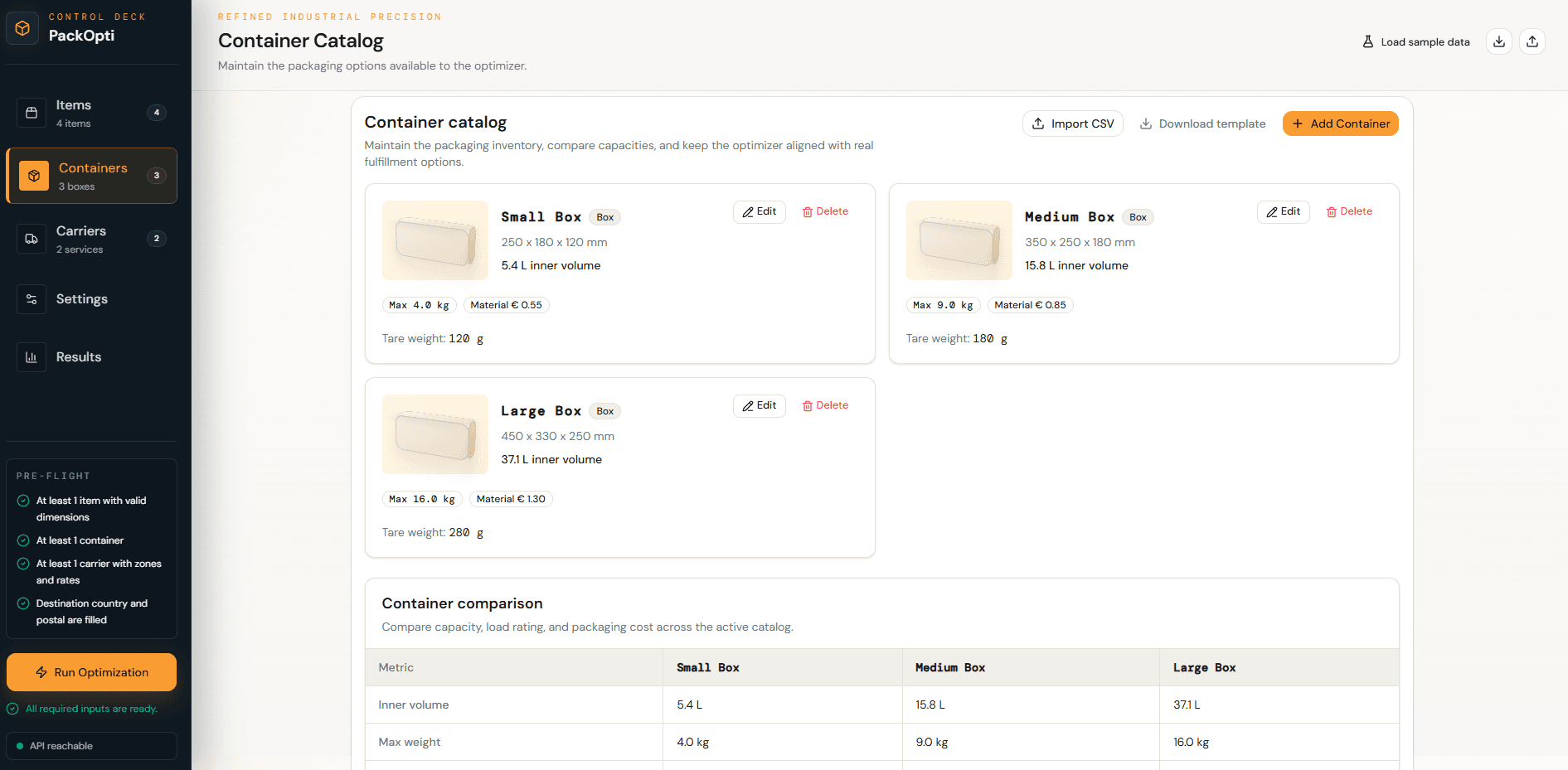Go to the Items page
Image resolution: width=1568 pixels, height=770 pixels.
[x=91, y=113]
